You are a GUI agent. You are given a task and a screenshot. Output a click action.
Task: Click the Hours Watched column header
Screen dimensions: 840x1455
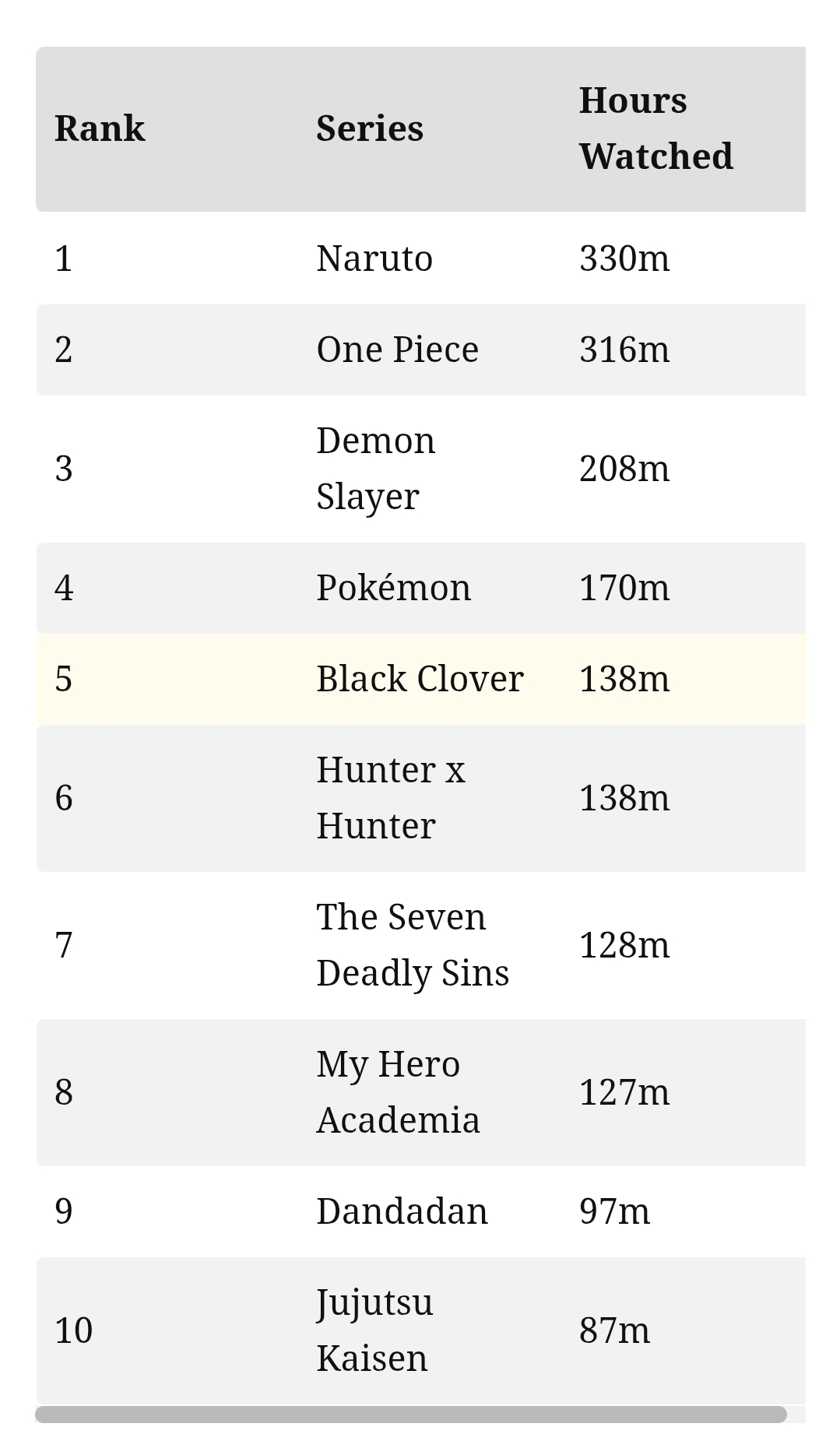pyautogui.click(x=656, y=128)
